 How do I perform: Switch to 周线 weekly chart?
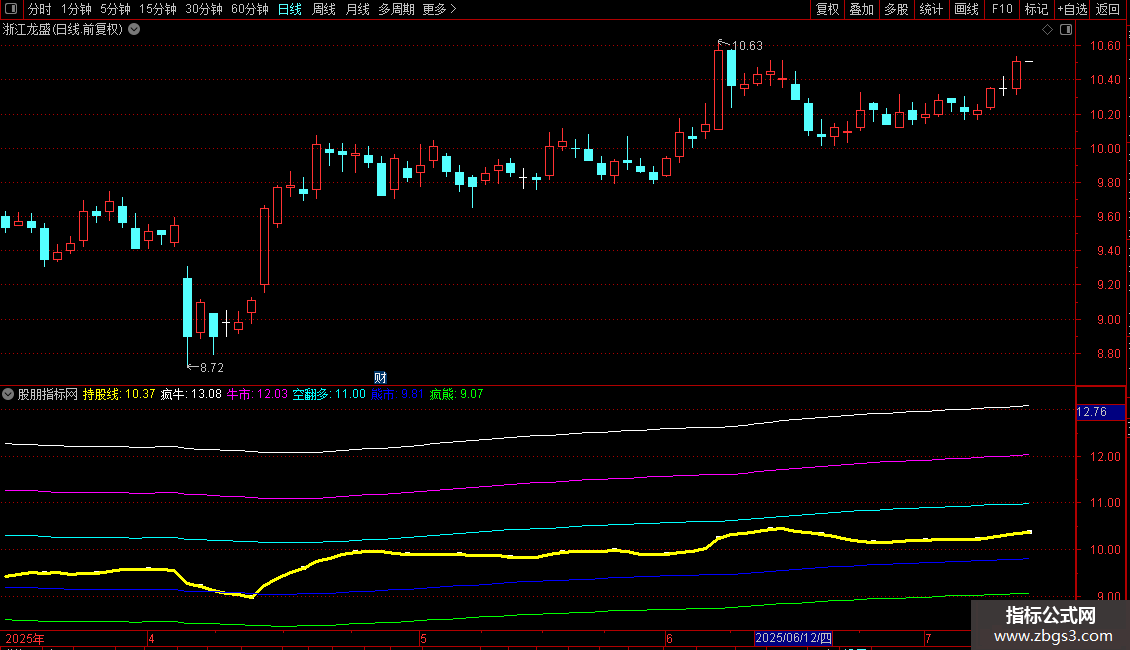click(324, 9)
